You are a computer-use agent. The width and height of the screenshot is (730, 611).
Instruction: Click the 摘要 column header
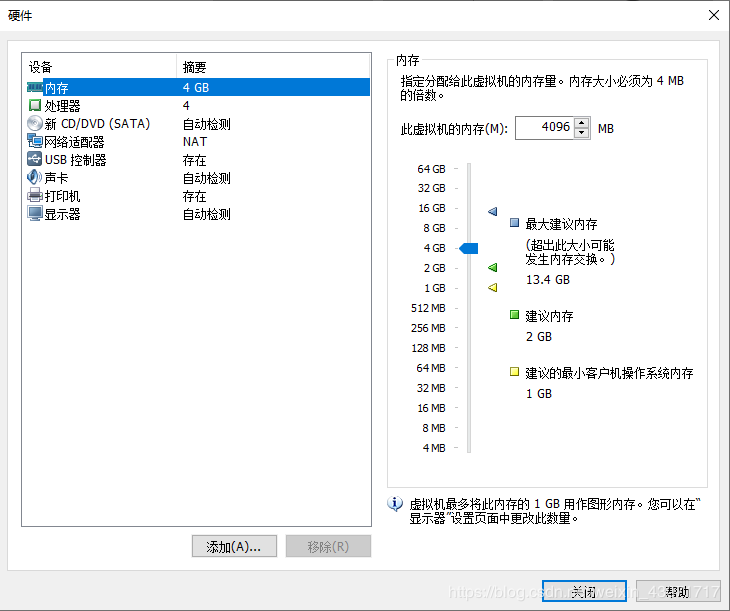coord(272,67)
